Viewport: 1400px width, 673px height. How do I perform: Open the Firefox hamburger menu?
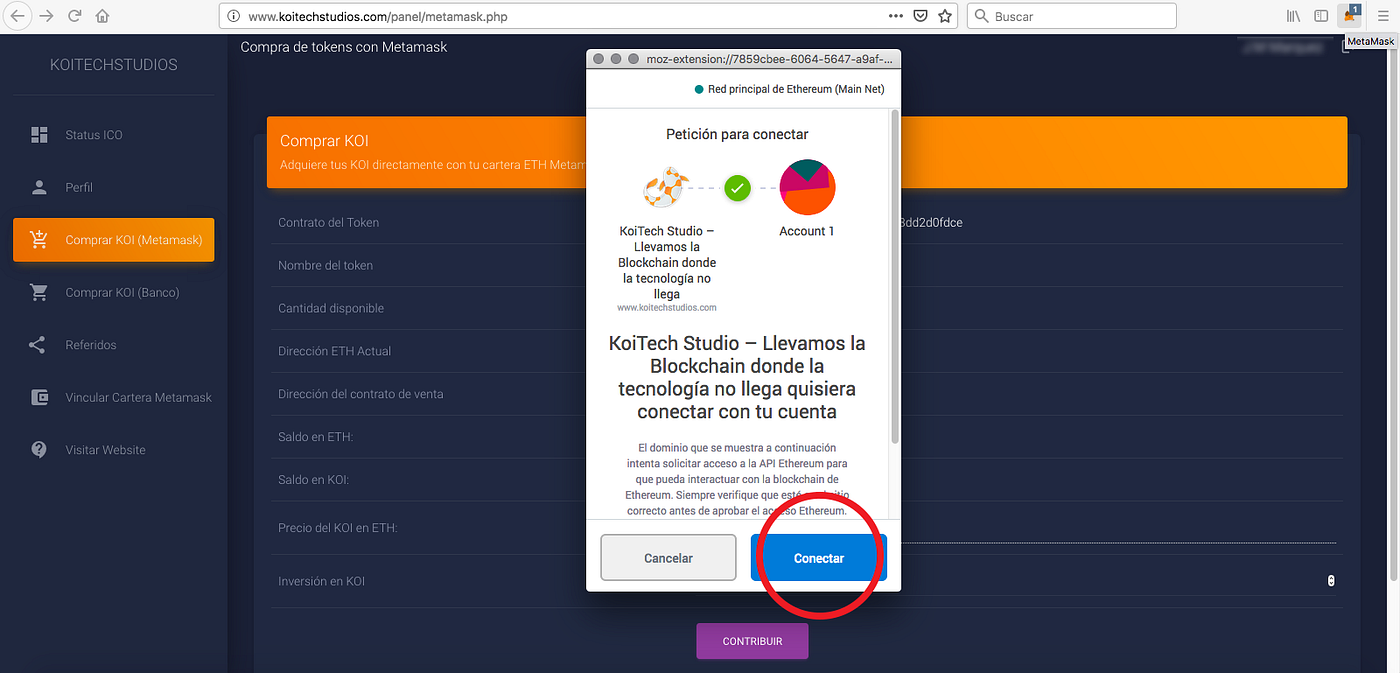click(x=1383, y=16)
